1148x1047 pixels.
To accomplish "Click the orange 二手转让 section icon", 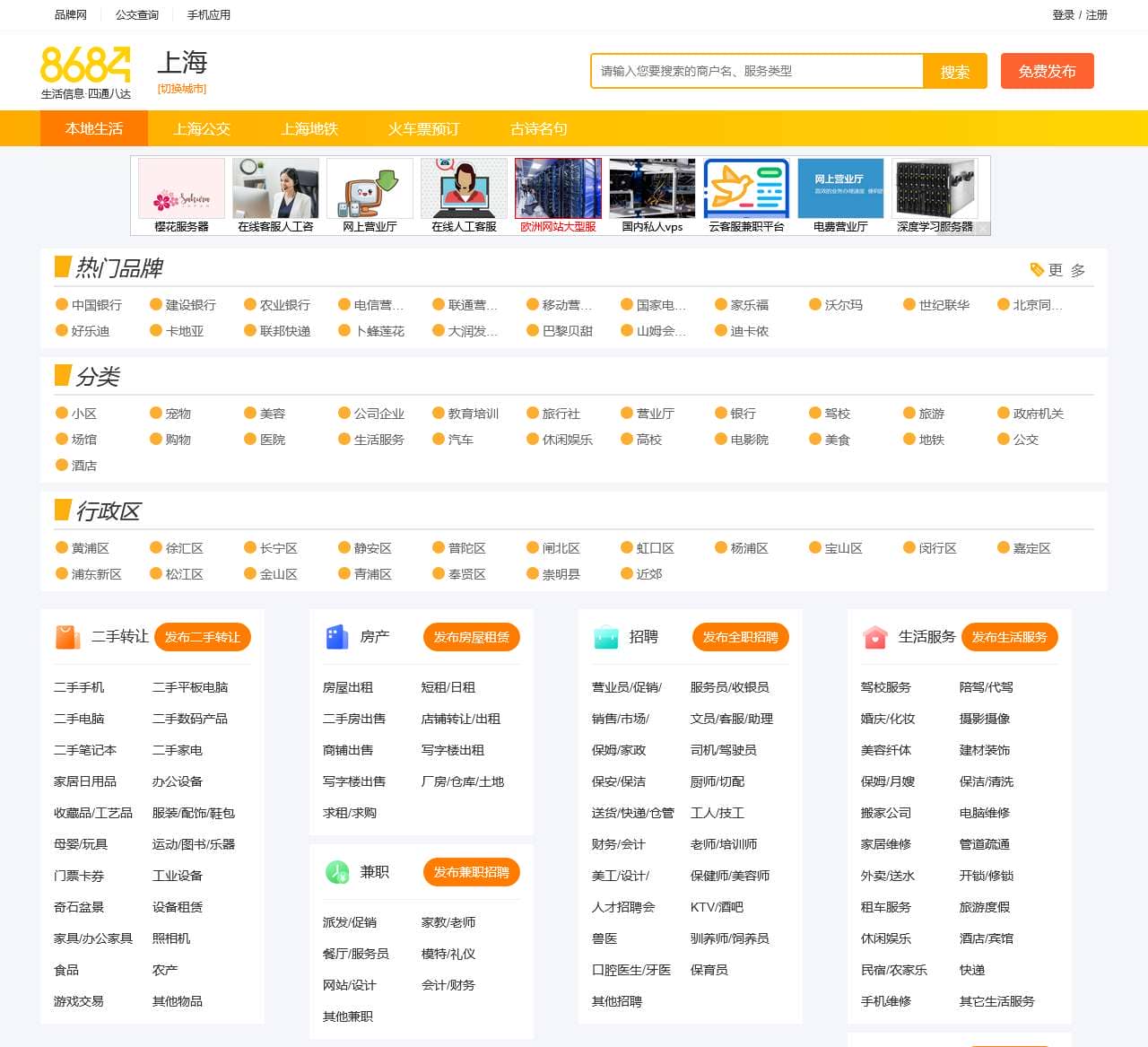I will 68,637.
